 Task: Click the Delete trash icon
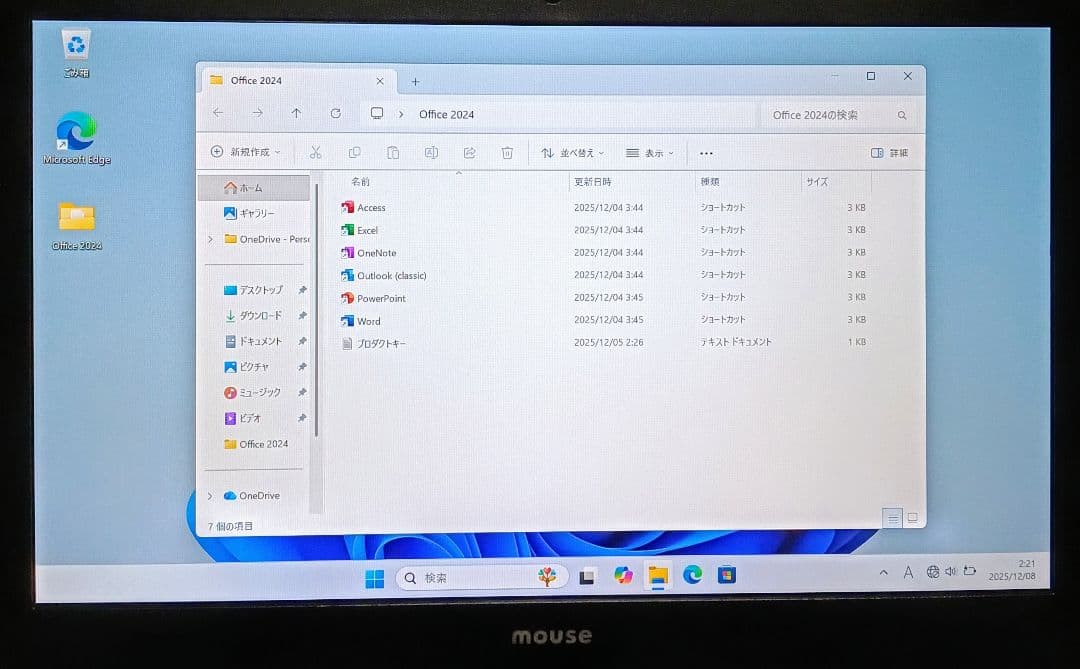click(x=507, y=152)
